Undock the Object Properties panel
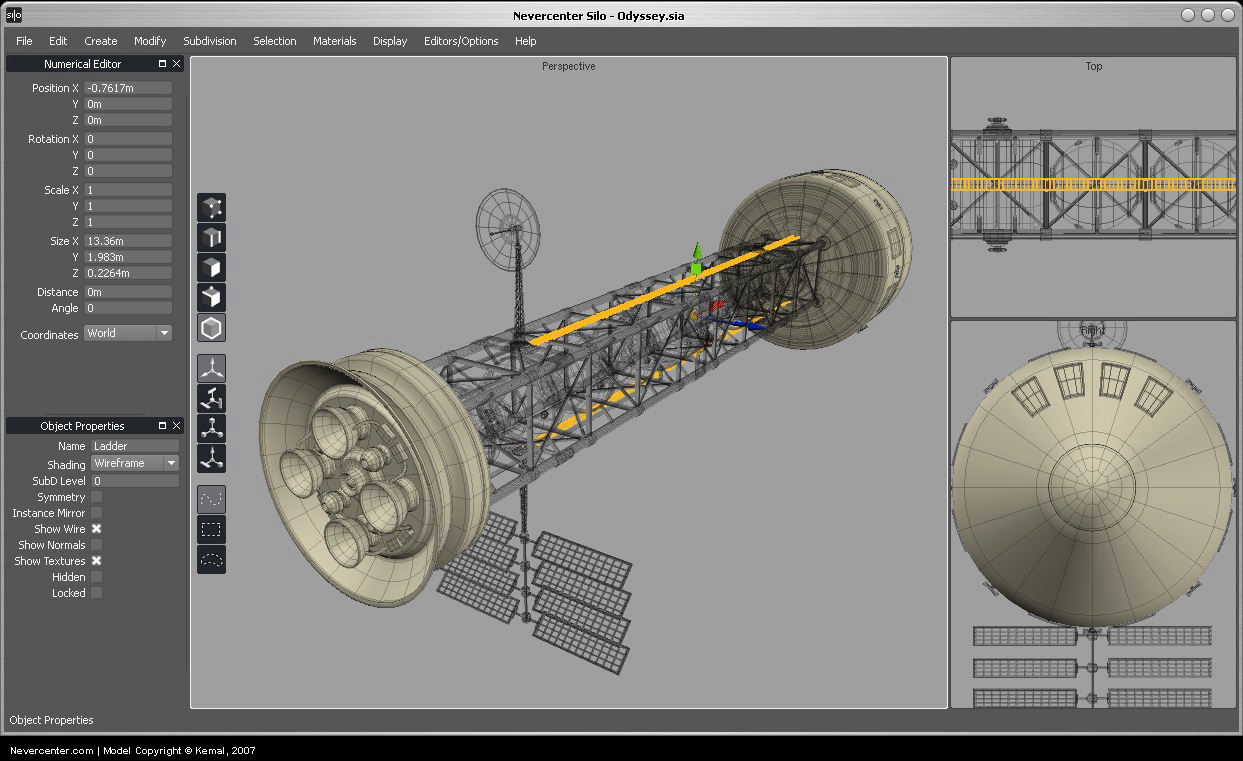The image size is (1243, 761). pyautogui.click(x=162, y=426)
